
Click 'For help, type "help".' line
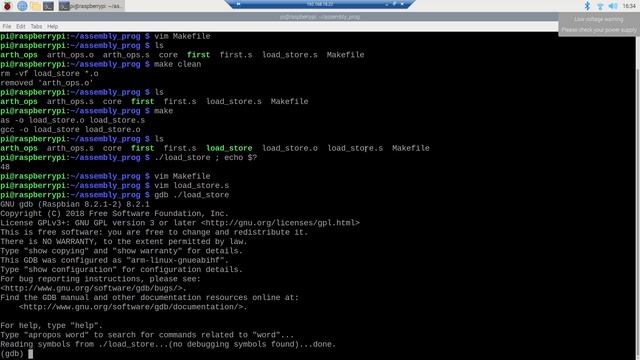[51, 326]
